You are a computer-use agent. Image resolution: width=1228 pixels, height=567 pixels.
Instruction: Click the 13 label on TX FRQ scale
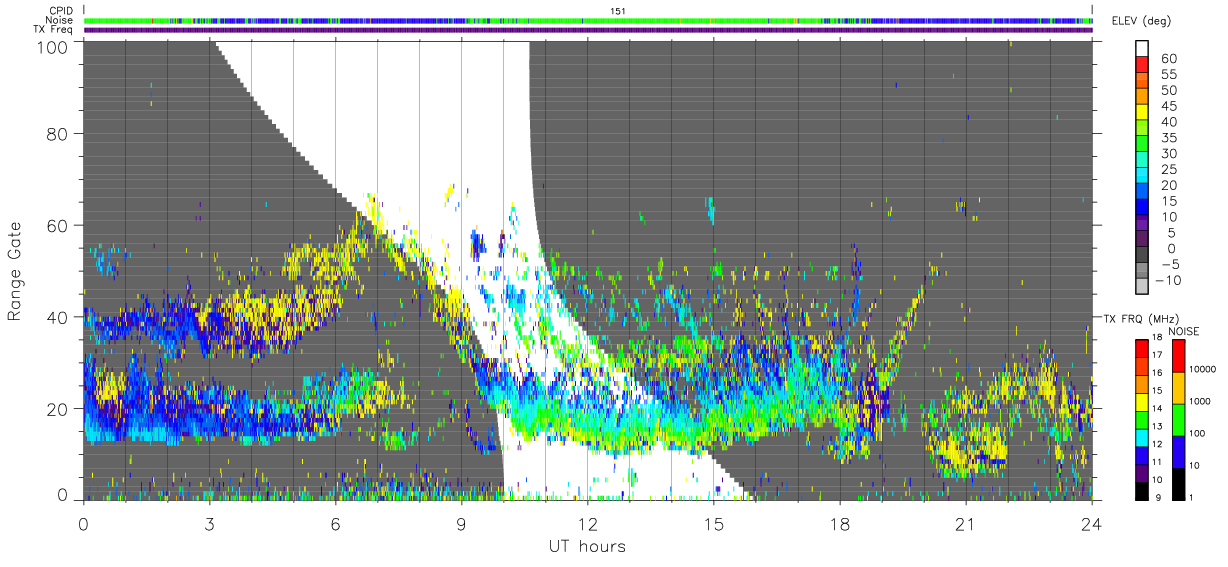click(x=1157, y=426)
